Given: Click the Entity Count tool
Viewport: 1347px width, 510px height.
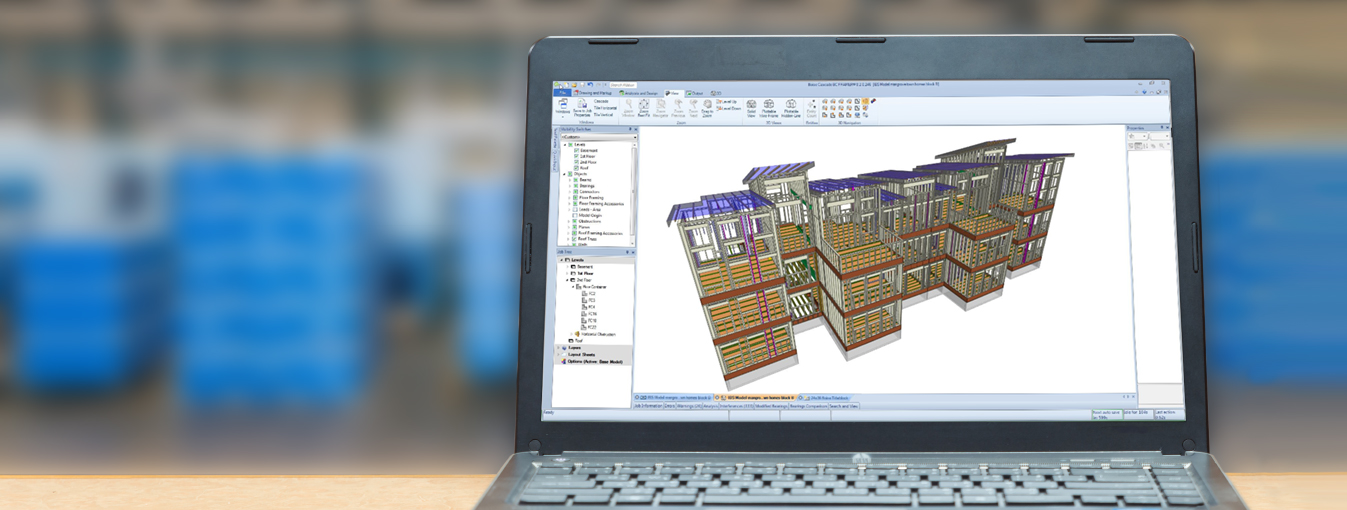Looking at the screenshot, I should click(811, 109).
